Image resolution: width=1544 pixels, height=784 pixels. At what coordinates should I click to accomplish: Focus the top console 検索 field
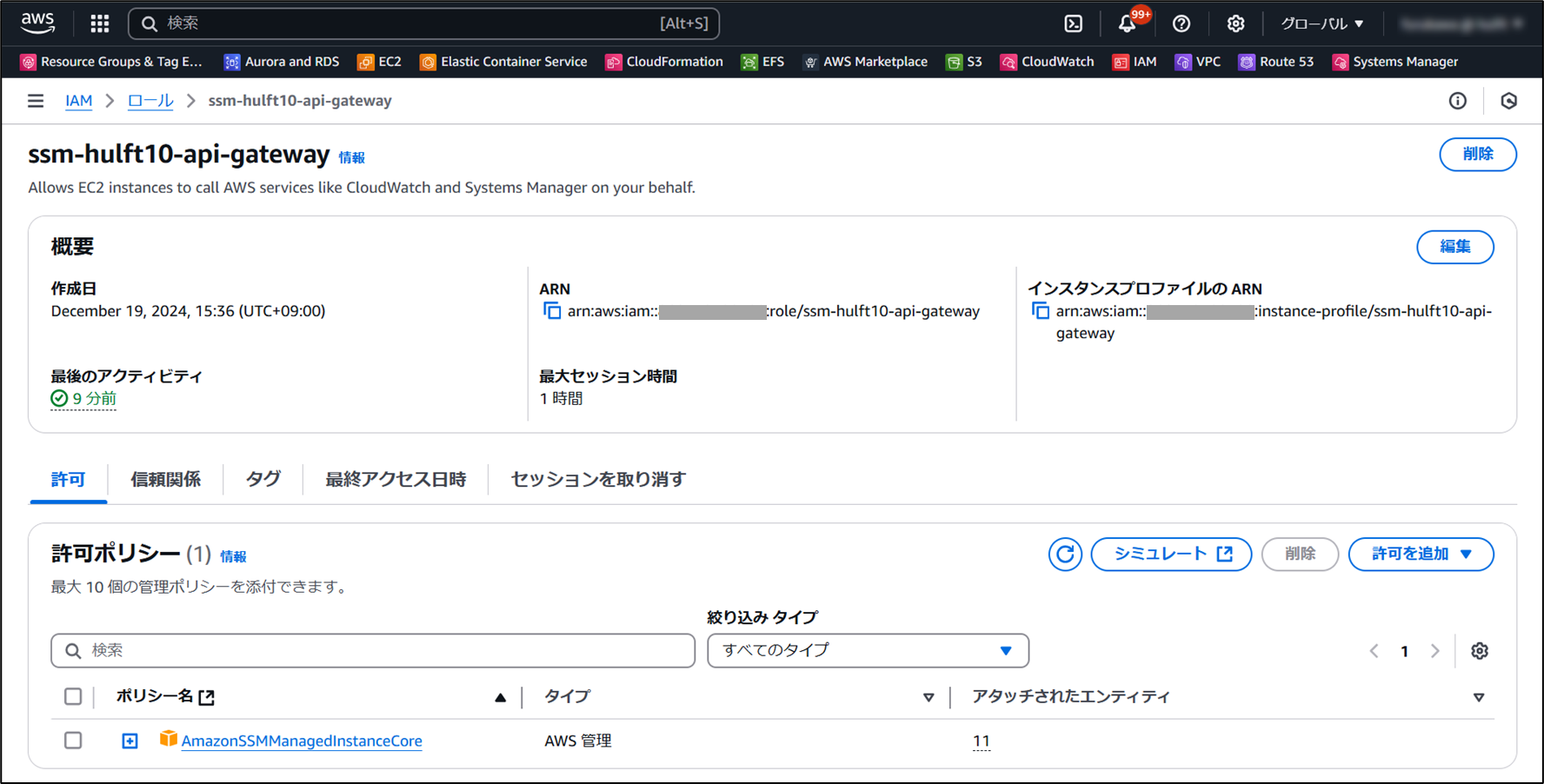pos(424,23)
